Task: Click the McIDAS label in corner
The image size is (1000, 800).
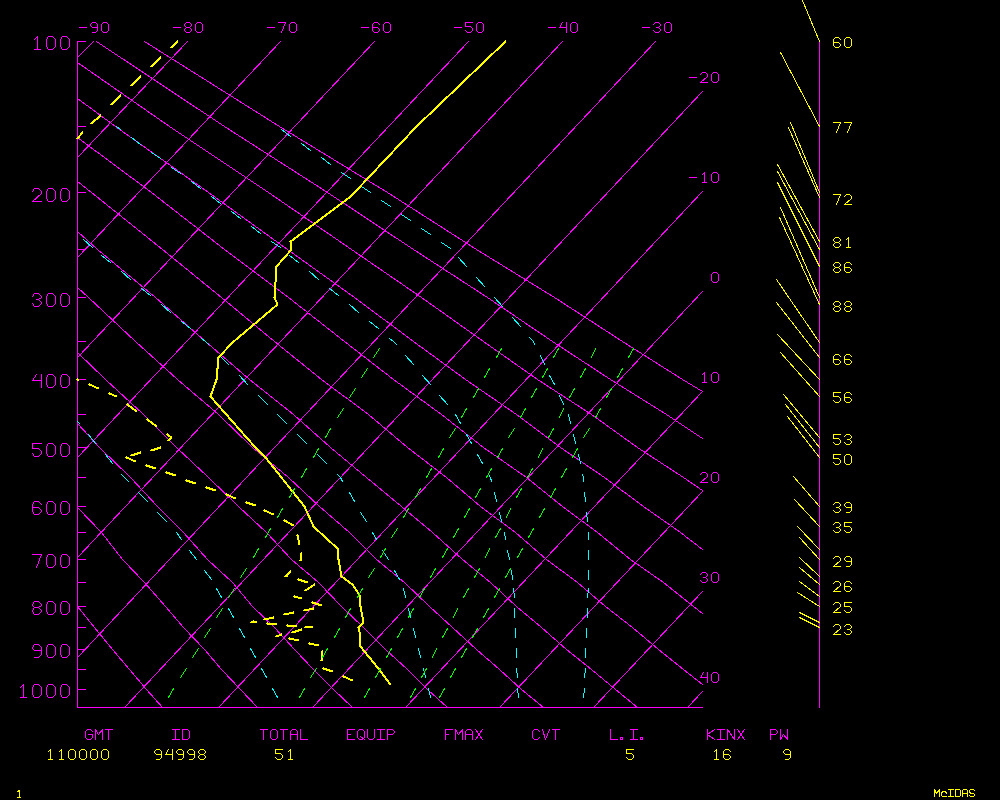Action: (954, 793)
